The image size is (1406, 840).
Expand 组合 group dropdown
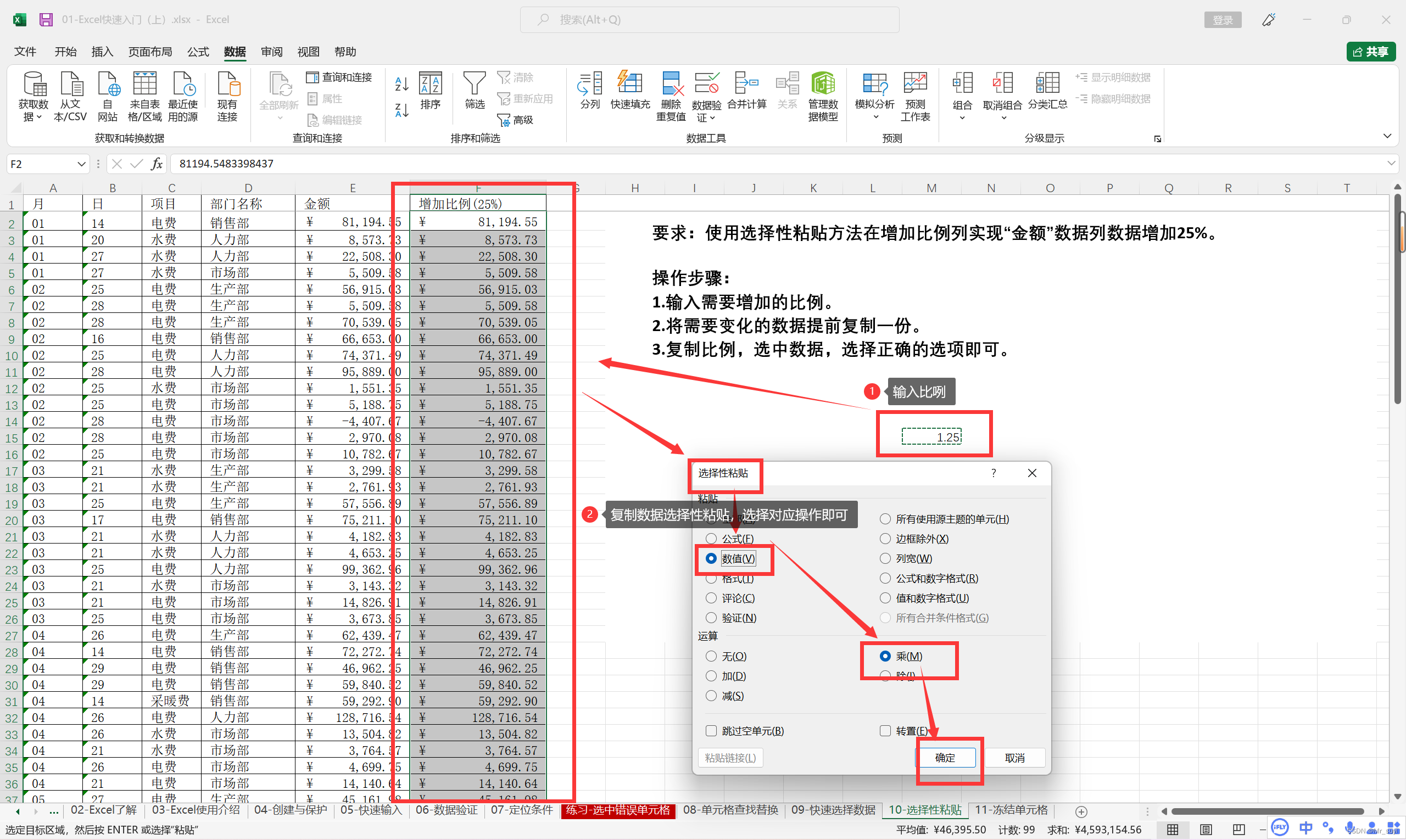click(962, 117)
